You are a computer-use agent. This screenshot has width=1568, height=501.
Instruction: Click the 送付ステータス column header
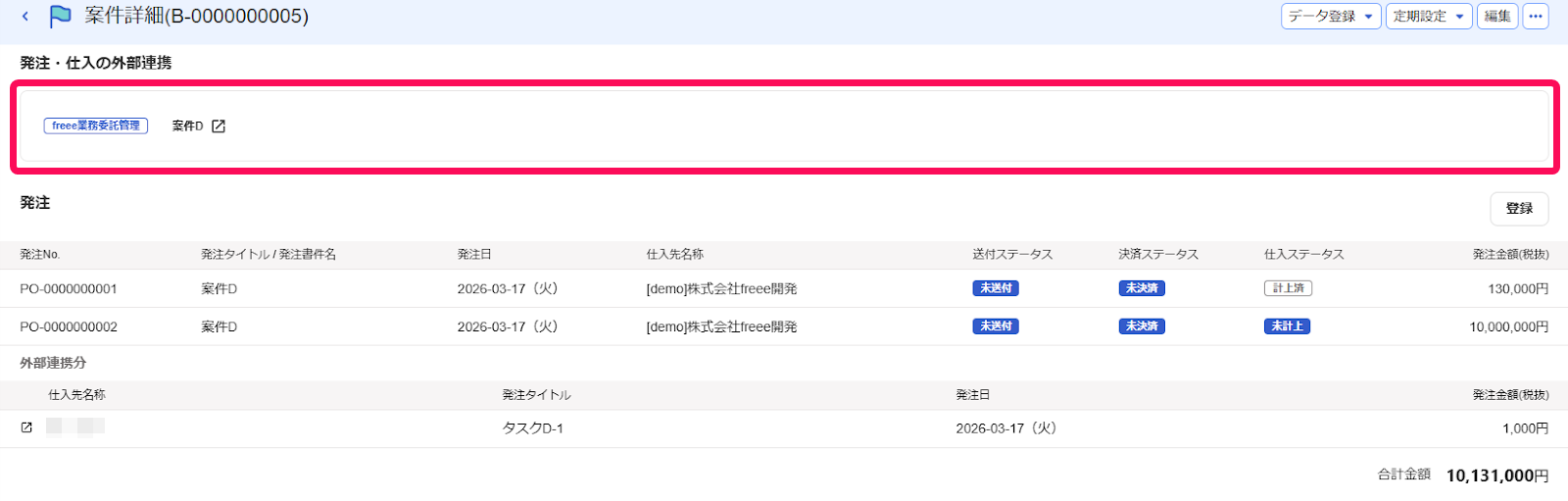(1012, 254)
